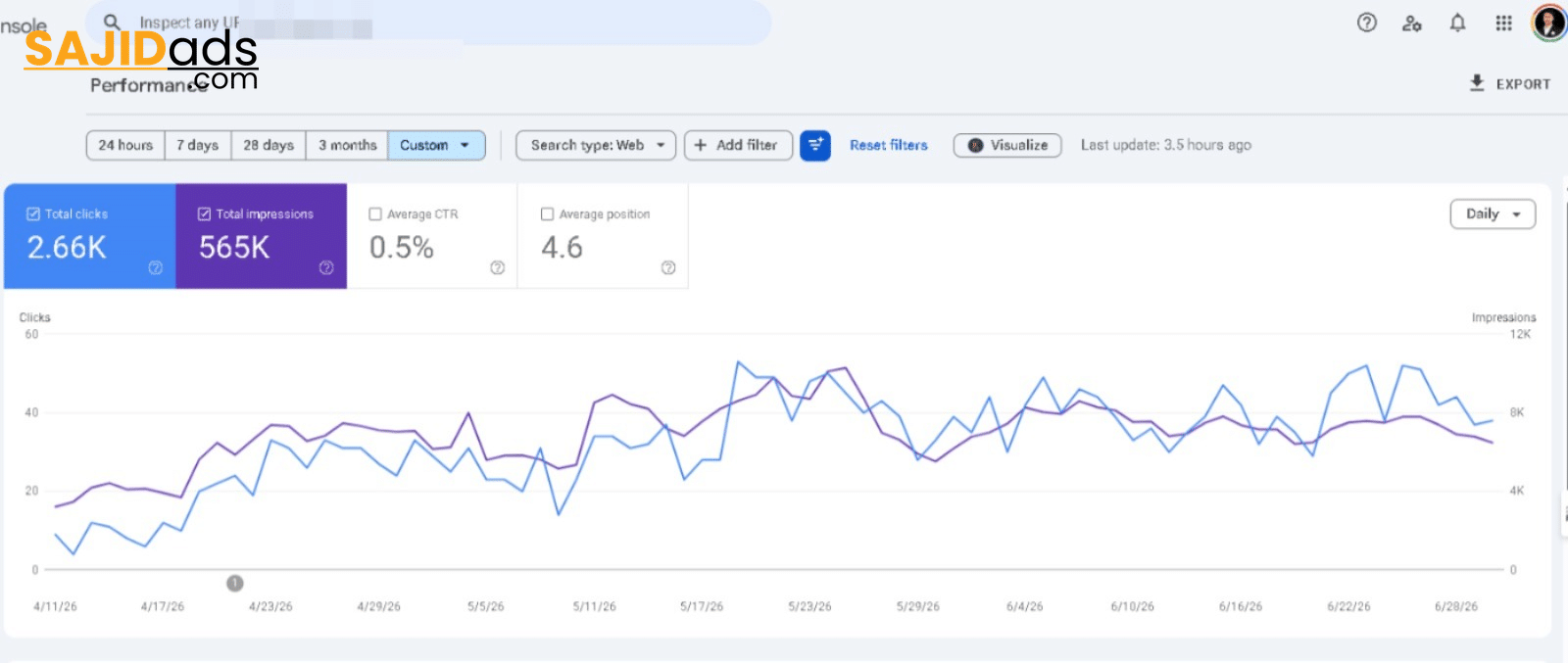Open the help question mark icon
The image size is (1568, 663).
[1366, 23]
